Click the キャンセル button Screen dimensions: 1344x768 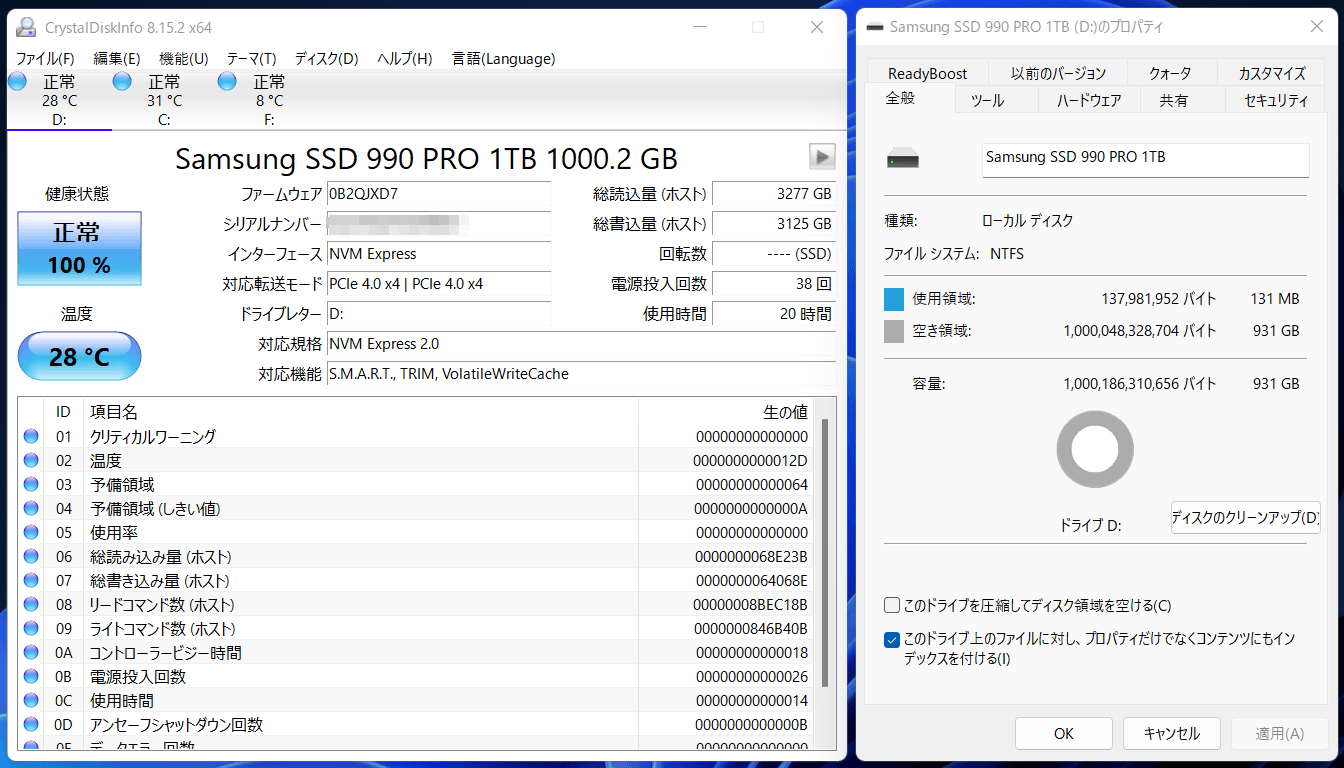point(1172,733)
